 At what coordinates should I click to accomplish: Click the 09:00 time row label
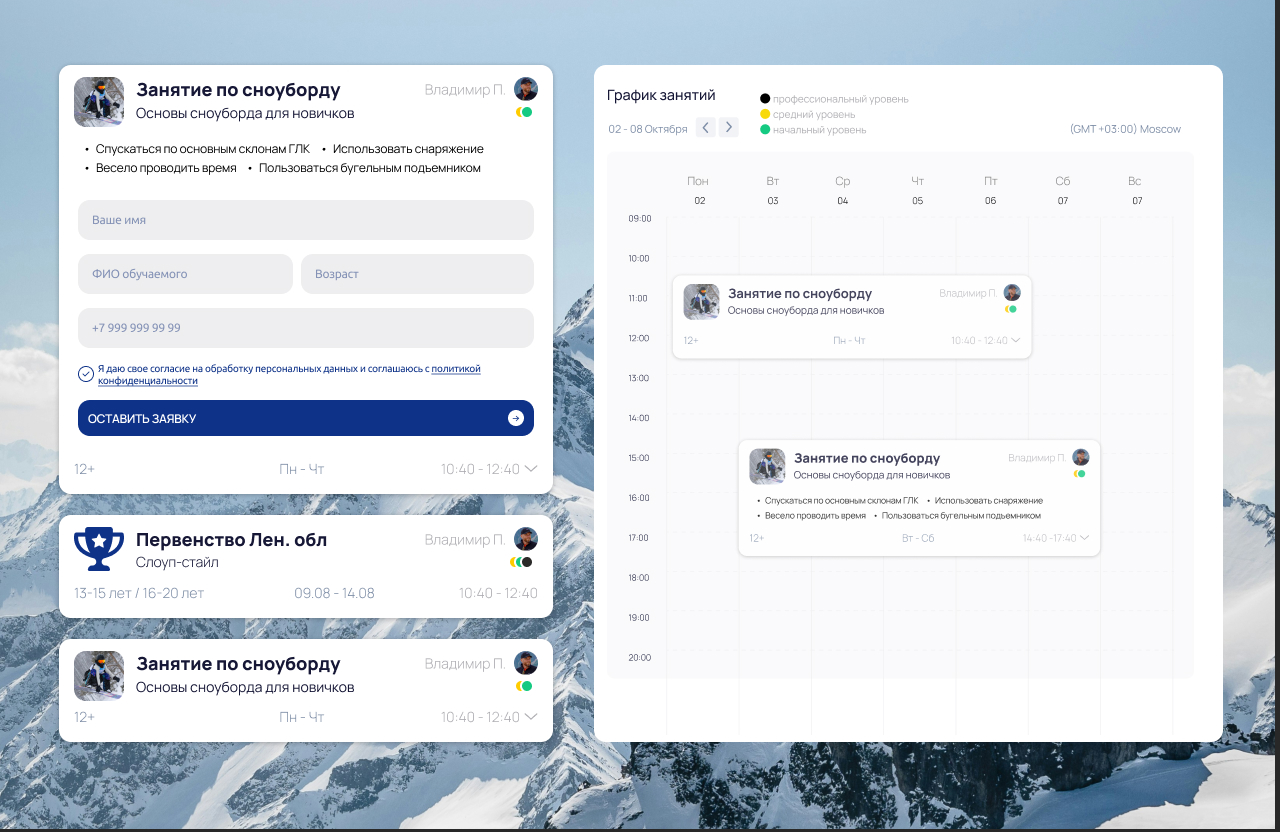pos(640,218)
